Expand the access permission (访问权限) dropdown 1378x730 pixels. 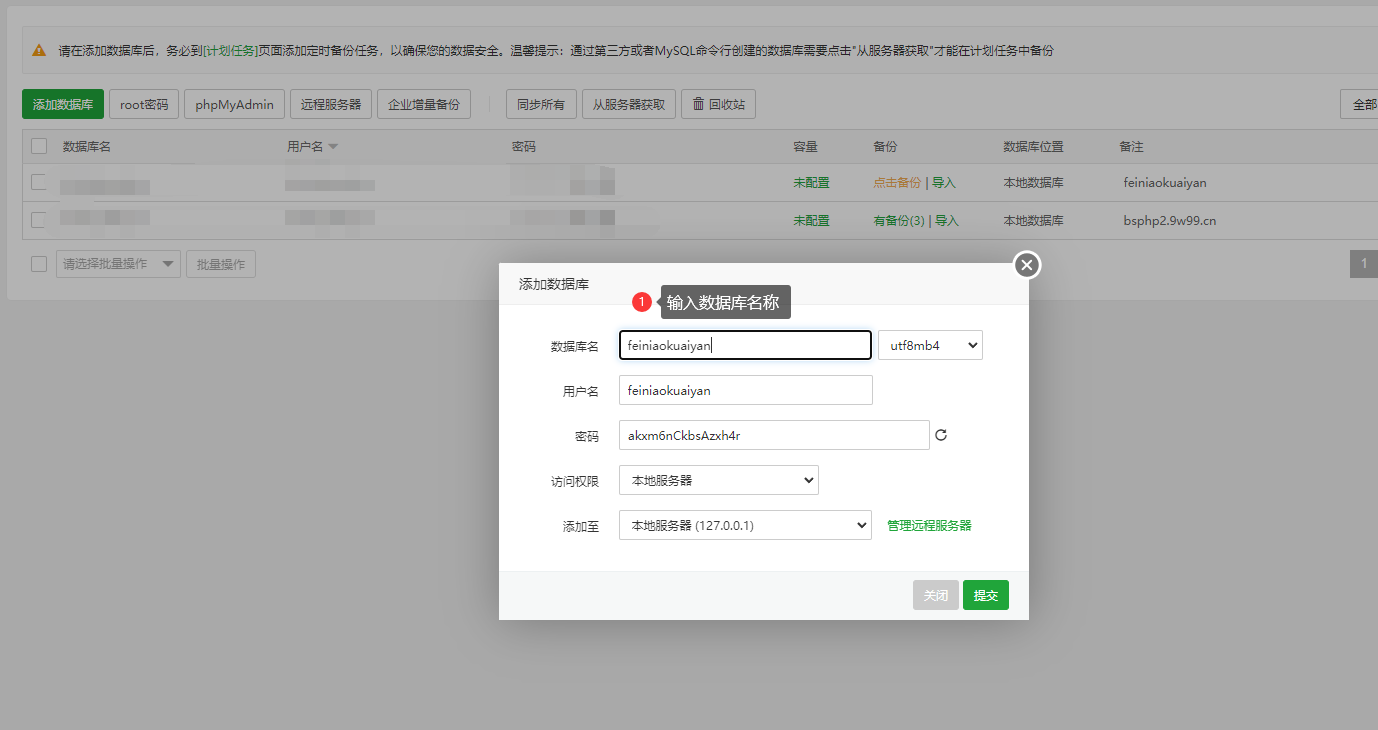718,480
